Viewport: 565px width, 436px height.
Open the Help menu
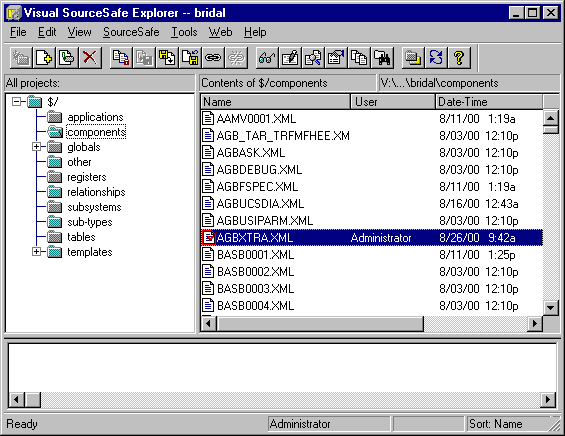255,32
